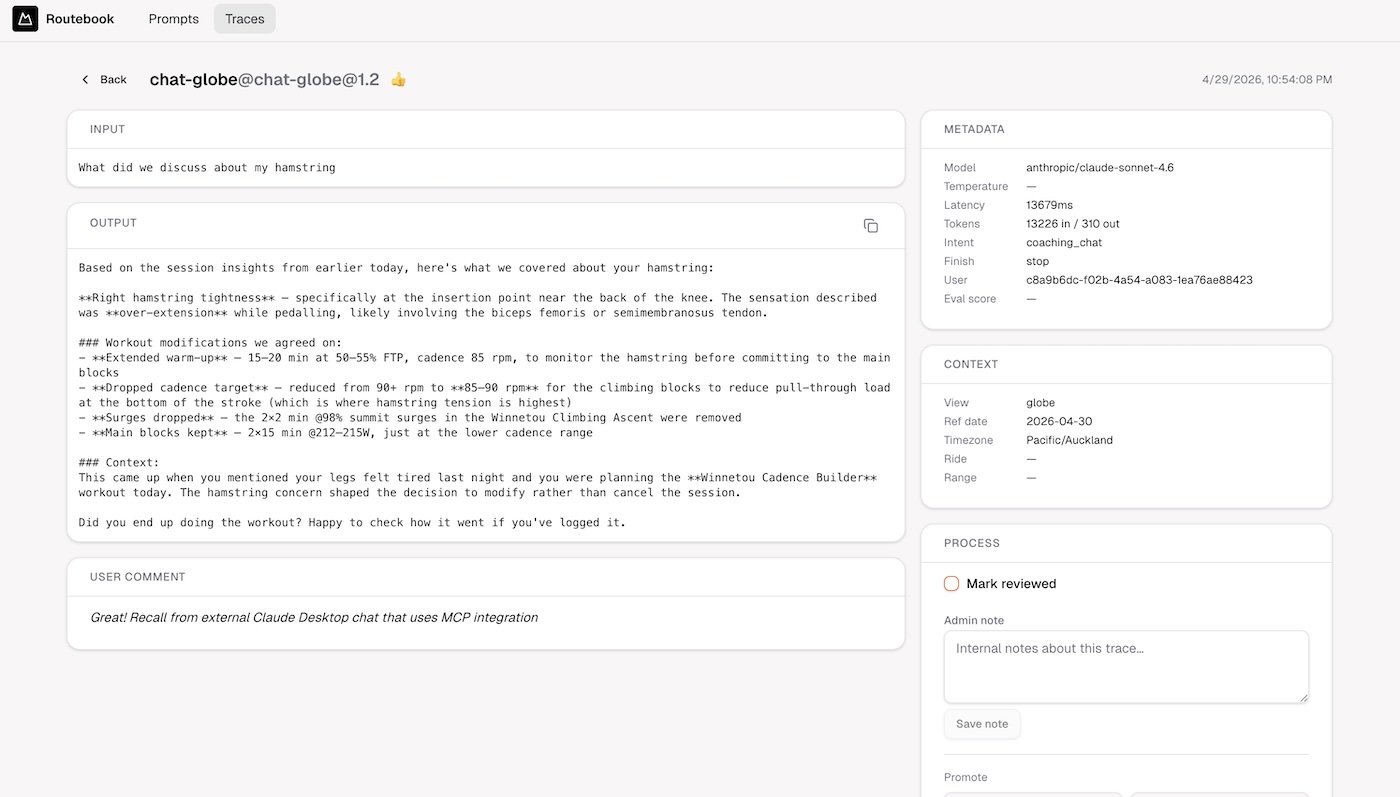Viewport: 1400px width, 797px height.
Task: Open the Prompts tab
Action: (174, 19)
